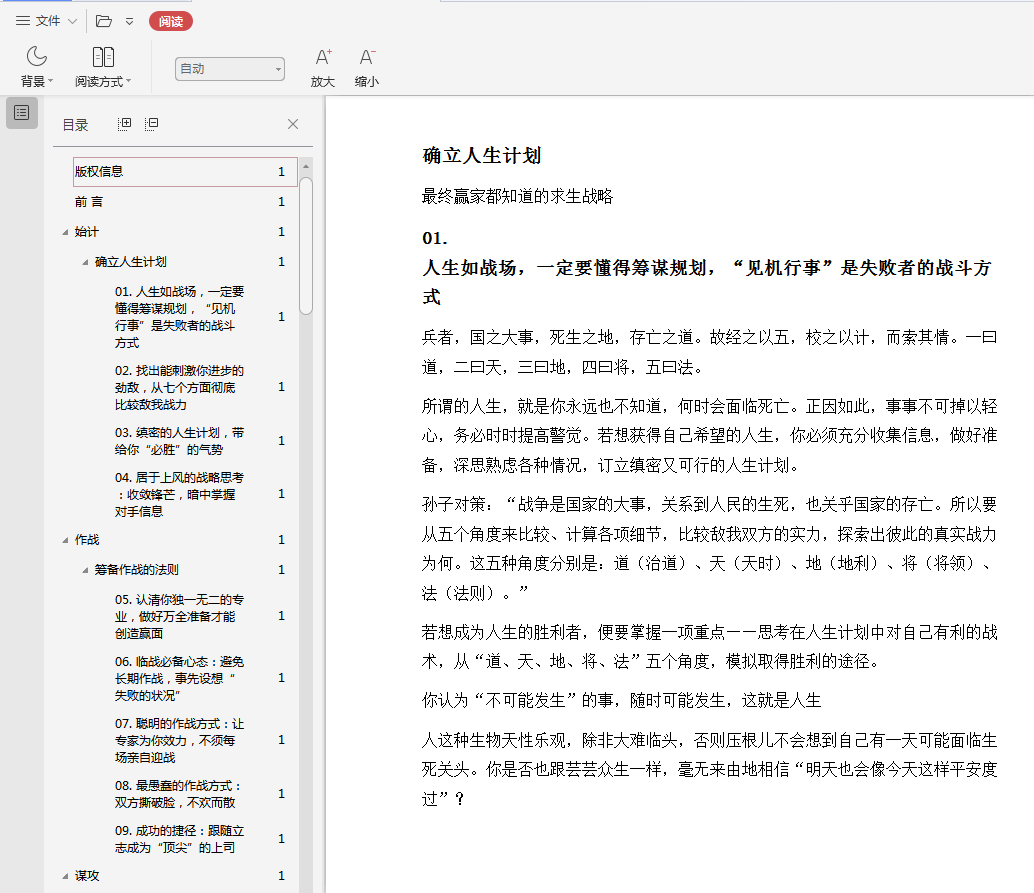Image resolution: width=1034 pixels, height=893 pixels.
Task: Jump to the 前言 section
Action: tap(89, 202)
